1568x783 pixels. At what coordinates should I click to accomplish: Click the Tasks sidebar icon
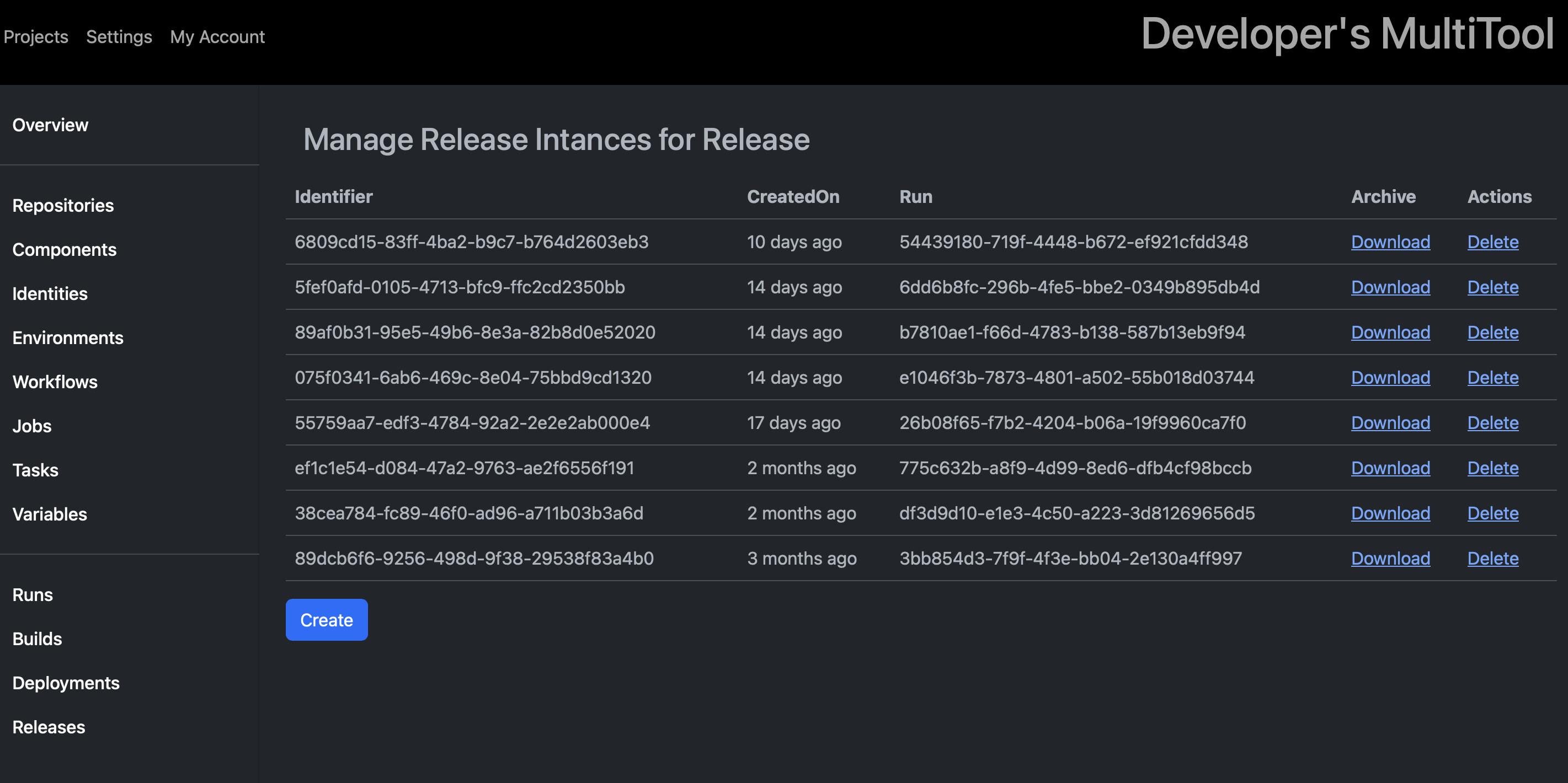pyautogui.click(x=35, y=470)
